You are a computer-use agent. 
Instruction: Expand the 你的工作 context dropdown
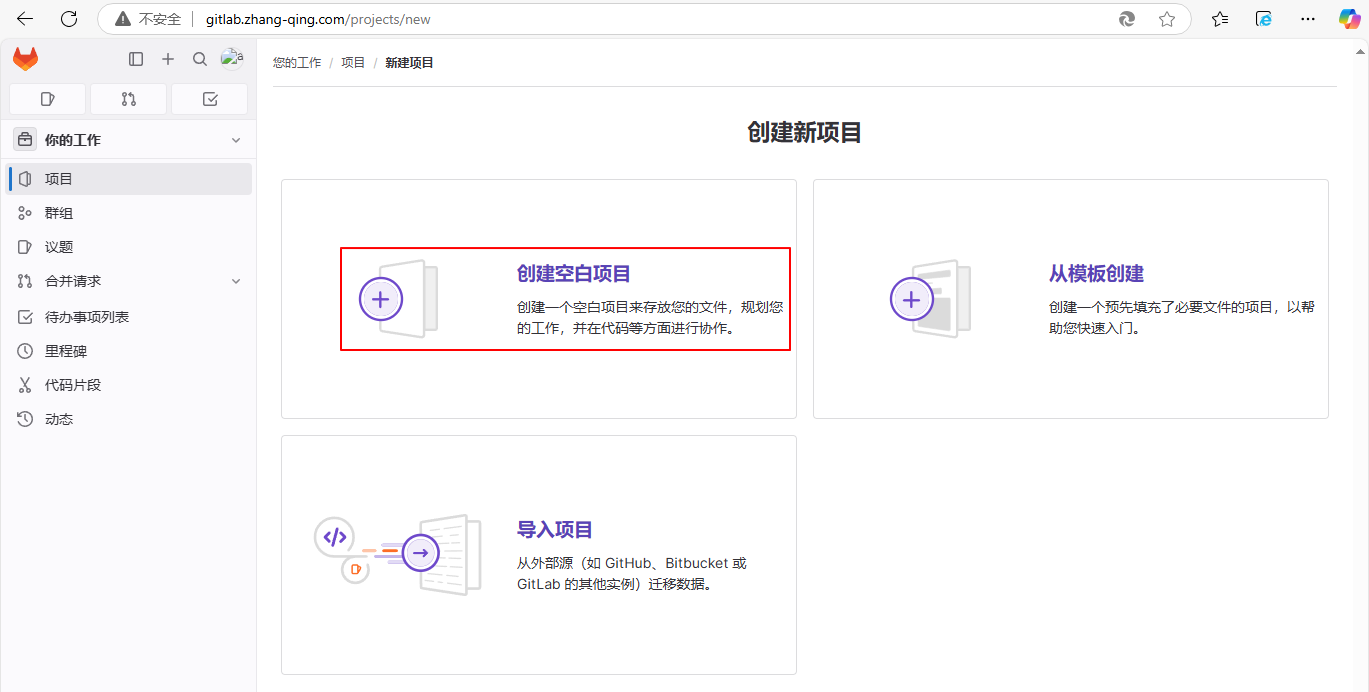(x=236, y=140)
